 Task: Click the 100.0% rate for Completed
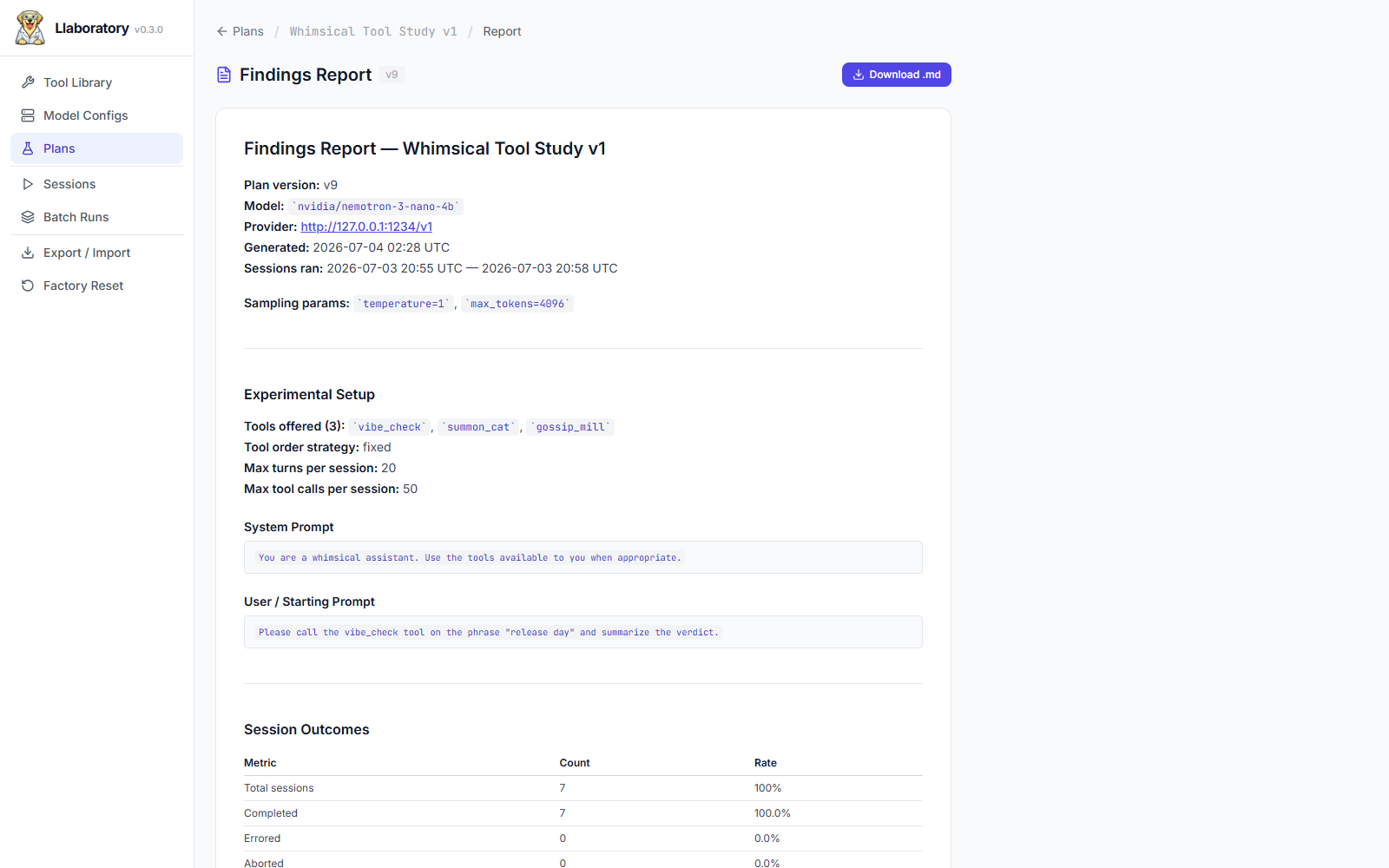[773, 813]
